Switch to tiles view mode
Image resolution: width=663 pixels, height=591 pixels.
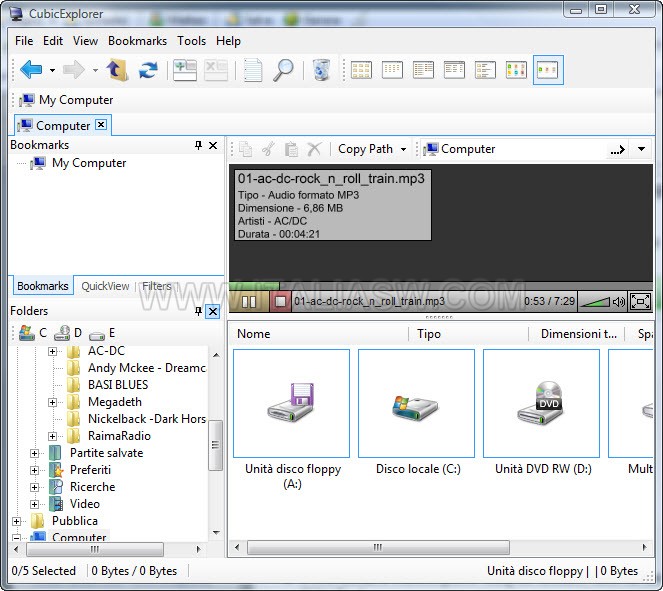point(485,70)
